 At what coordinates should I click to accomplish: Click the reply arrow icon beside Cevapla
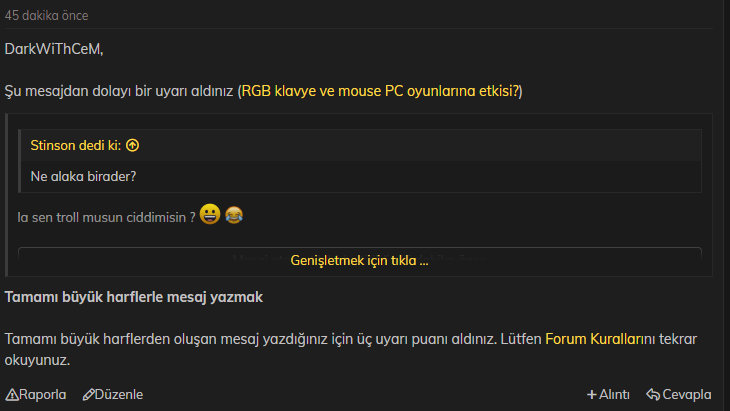[653, 395]
